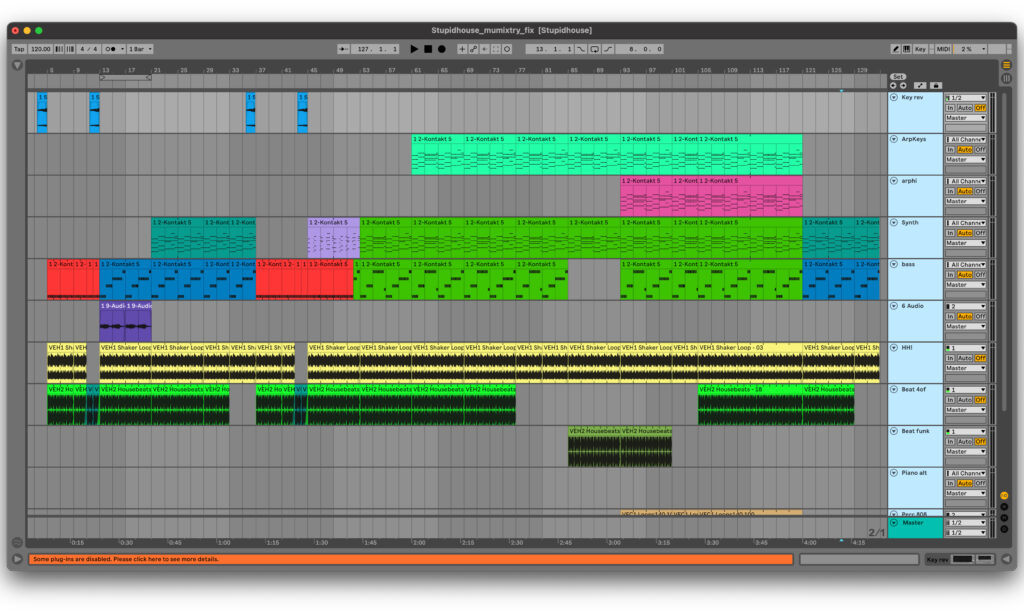Jump to the next locator

tap(903, 86)
